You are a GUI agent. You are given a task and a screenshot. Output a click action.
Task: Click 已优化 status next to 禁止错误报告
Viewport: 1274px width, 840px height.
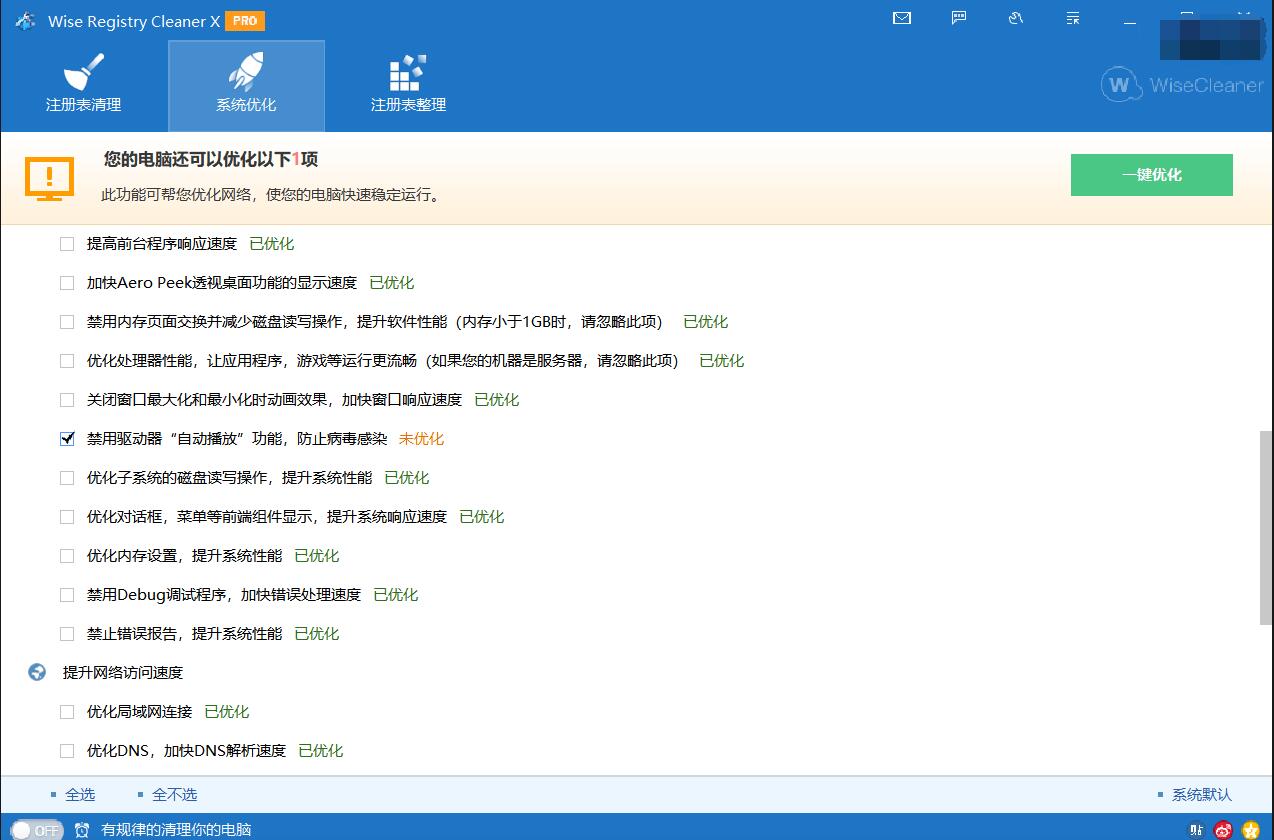[316, 633]
